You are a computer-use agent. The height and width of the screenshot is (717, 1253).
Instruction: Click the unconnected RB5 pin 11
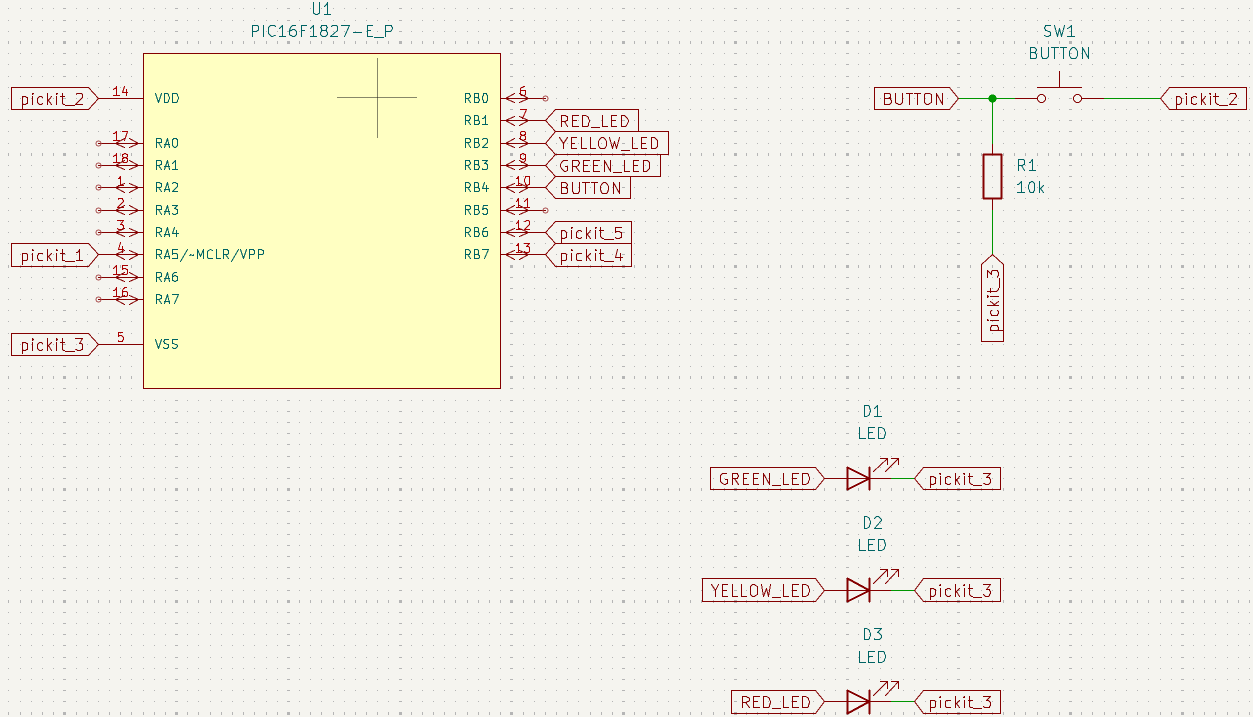click(523, 210)
